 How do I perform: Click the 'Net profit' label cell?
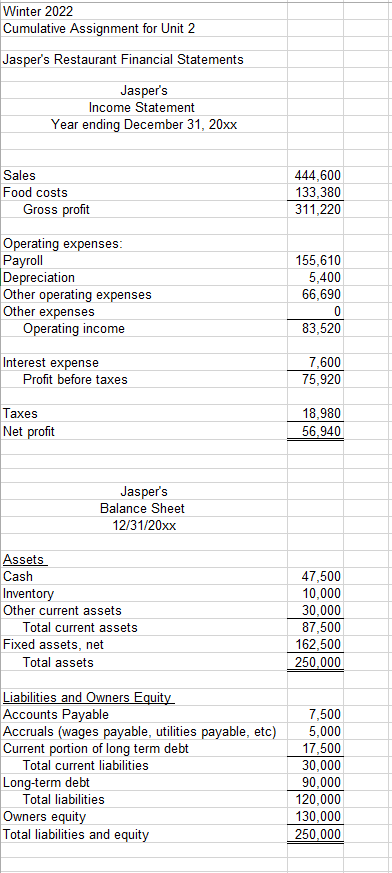[144, 431]
